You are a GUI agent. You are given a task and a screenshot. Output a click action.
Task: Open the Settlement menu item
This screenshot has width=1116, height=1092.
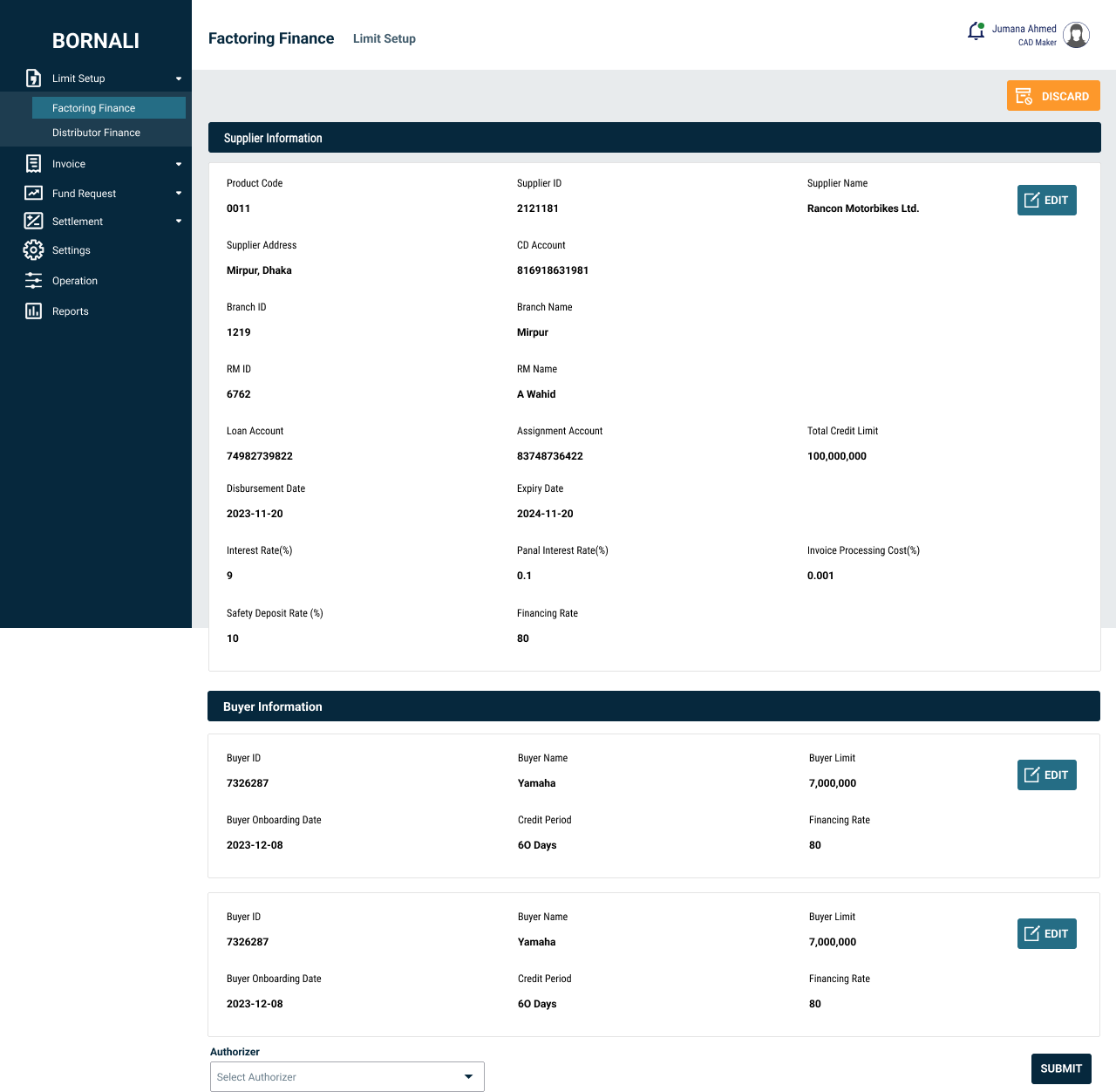(78, 222)
